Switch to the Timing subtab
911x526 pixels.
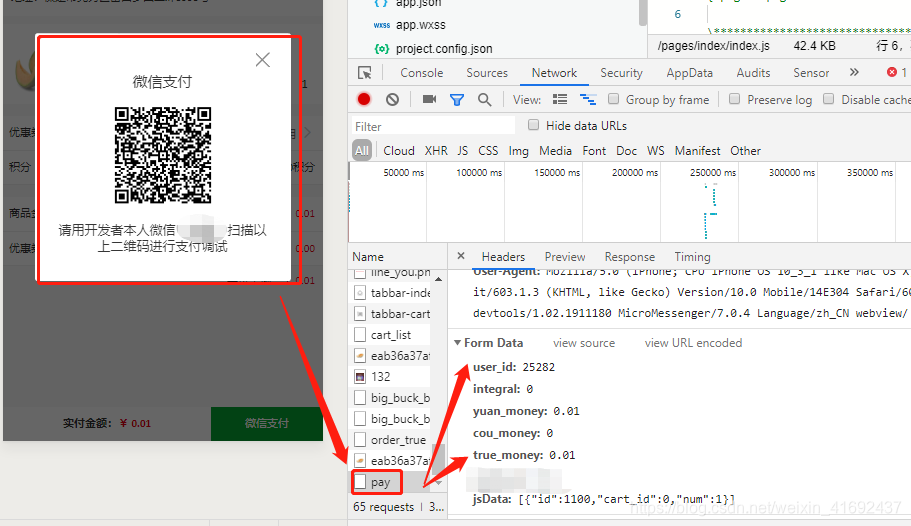point(692,257)
